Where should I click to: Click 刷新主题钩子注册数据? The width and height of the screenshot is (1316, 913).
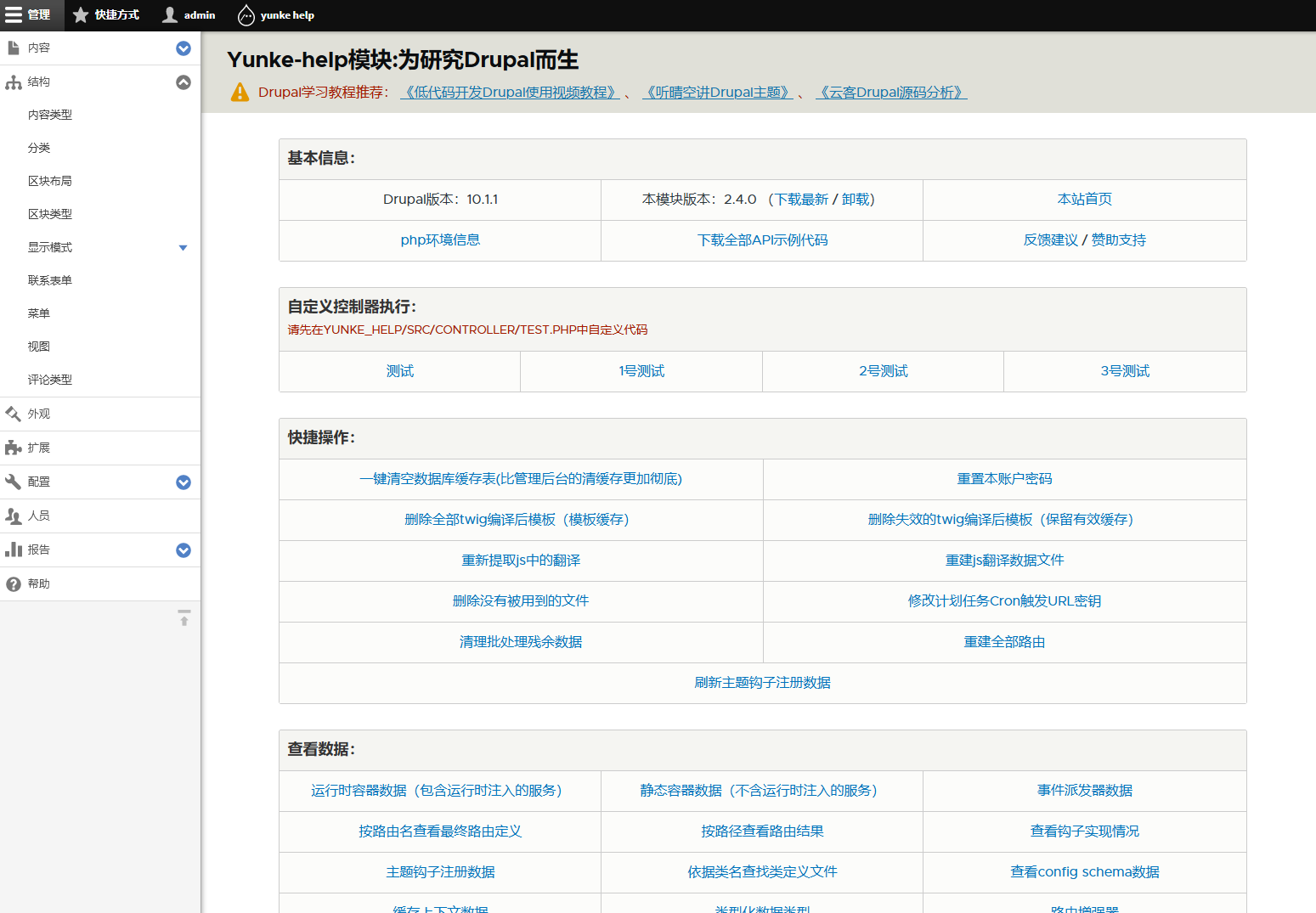click(x=762, y=683)
